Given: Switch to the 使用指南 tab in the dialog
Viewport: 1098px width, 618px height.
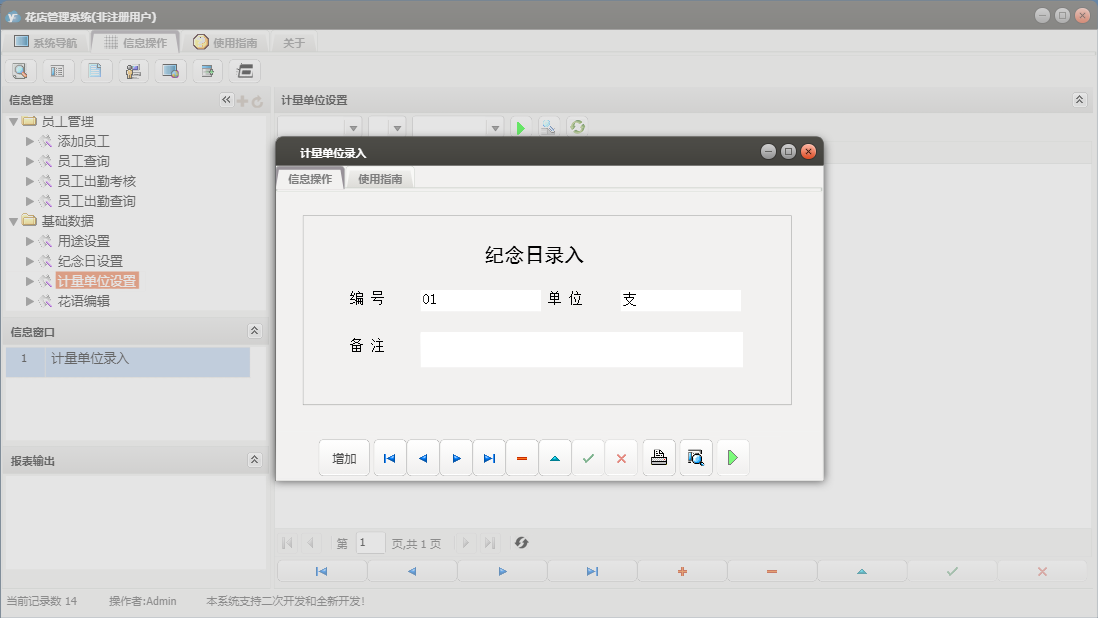Looking at the screenshot, I should point(380,177).
